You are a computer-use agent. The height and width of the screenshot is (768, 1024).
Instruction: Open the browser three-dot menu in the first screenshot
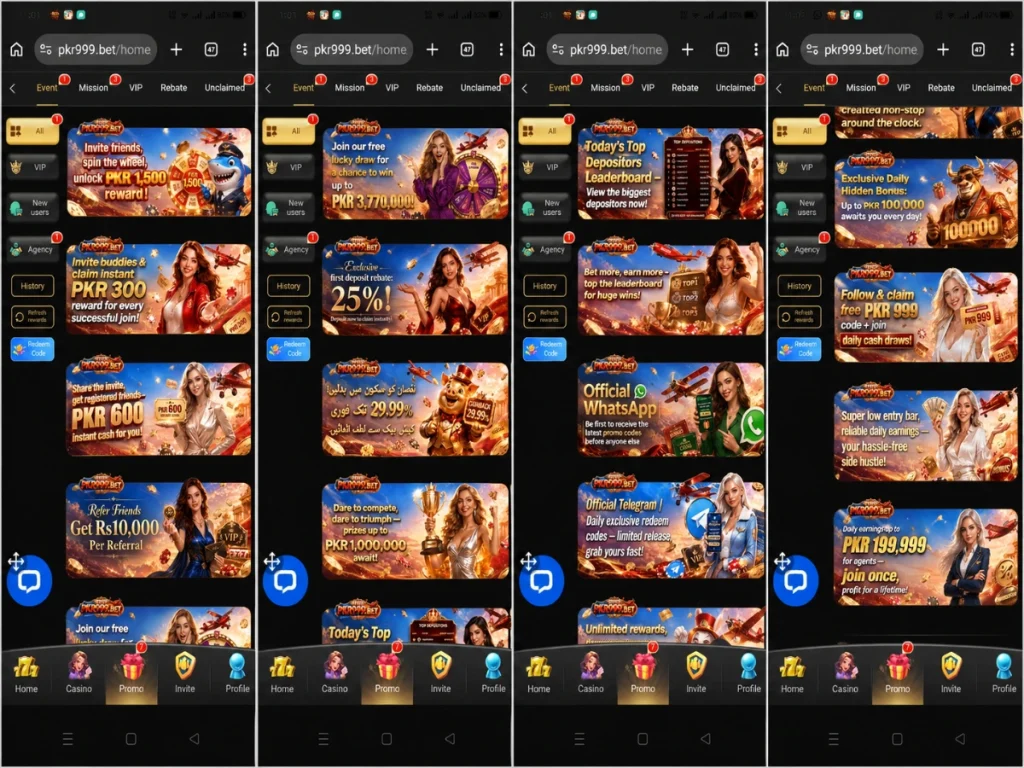[x=244, y=50]
